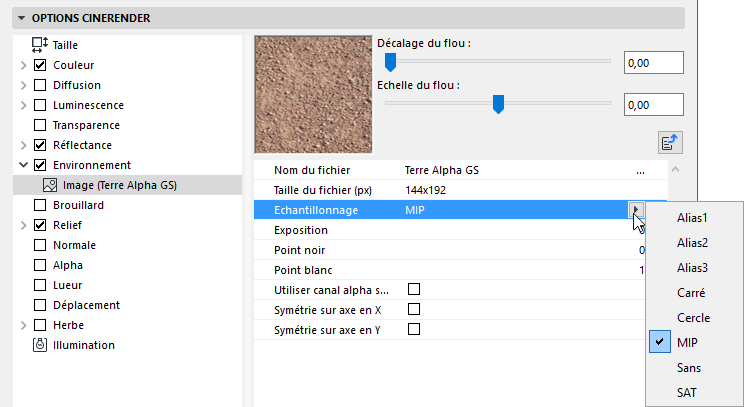Select the Taille row label
The width and height of the screenshot is (744, 407).
pyautogui.click(x=65, y=45)
